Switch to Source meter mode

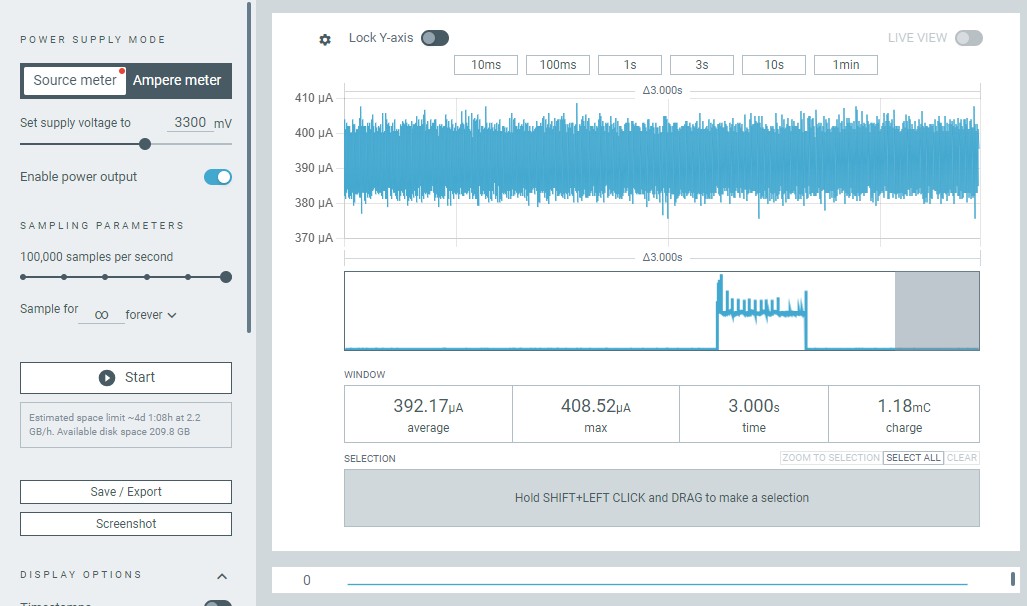pyautogui.click(x=75, y=81)
